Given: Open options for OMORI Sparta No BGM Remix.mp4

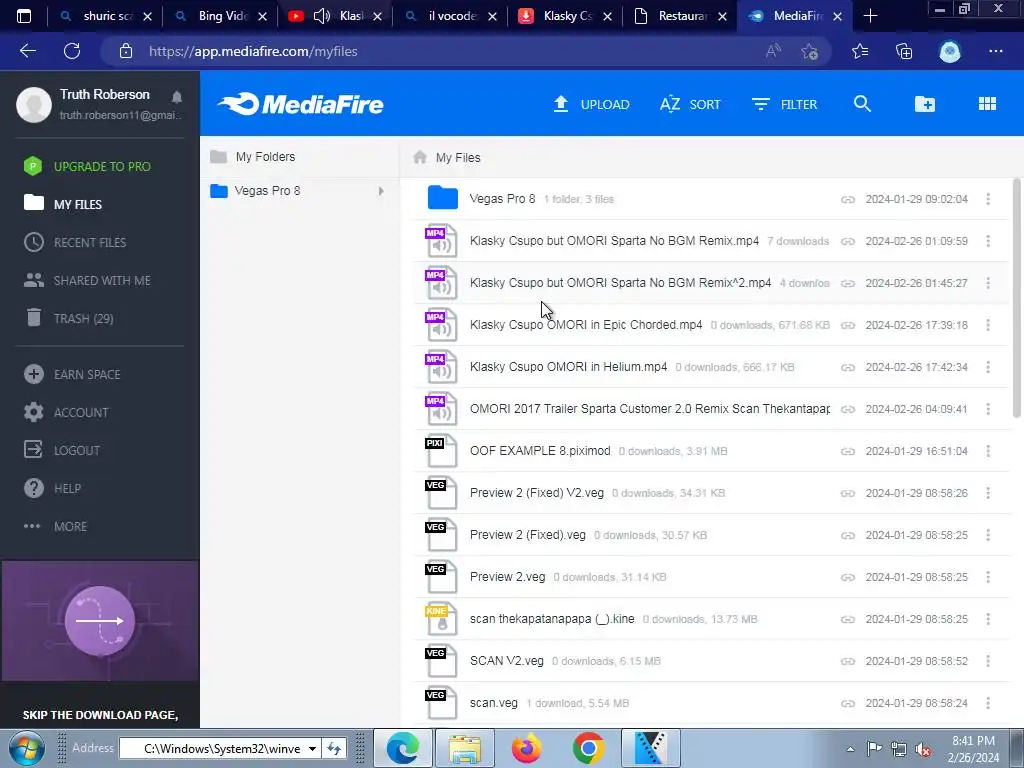Looking at the screenshot, I should [988, 241].
